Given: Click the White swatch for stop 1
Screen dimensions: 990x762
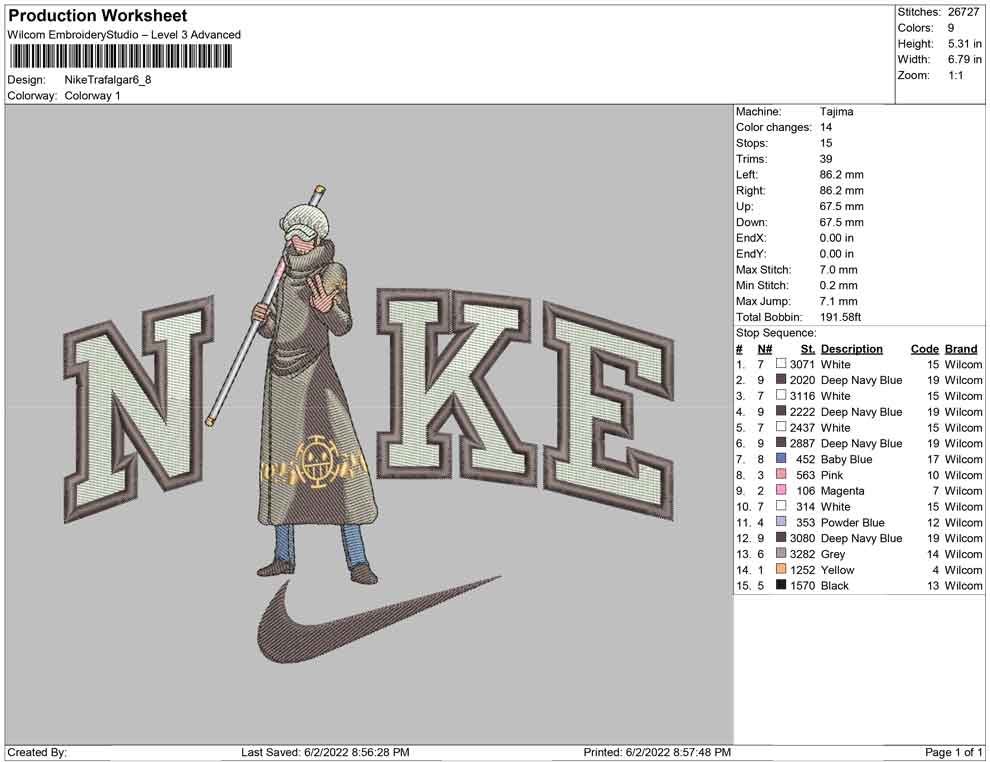Looking at the screenshot, I should click(x=781, y=364).
